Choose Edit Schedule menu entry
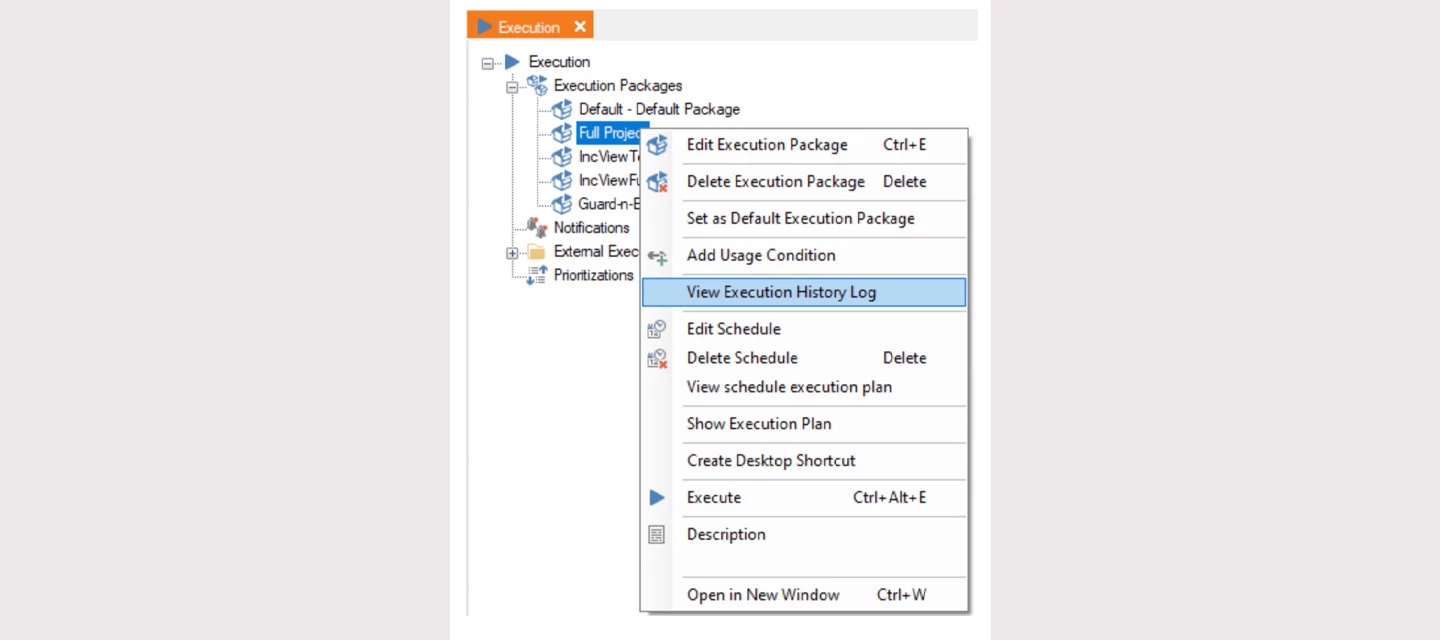This screenshot has height=640, width=1440. click(x=804, y=329)
